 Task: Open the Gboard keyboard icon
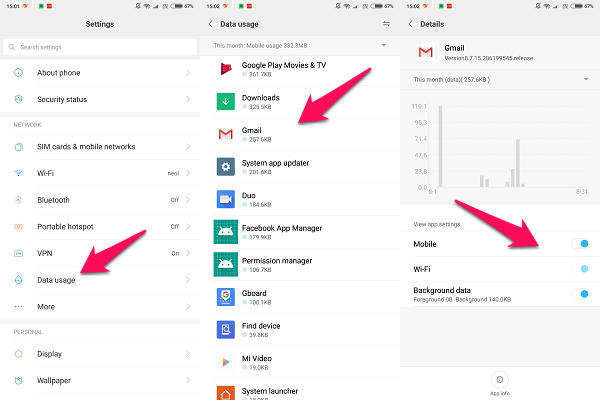pos(226,297)
